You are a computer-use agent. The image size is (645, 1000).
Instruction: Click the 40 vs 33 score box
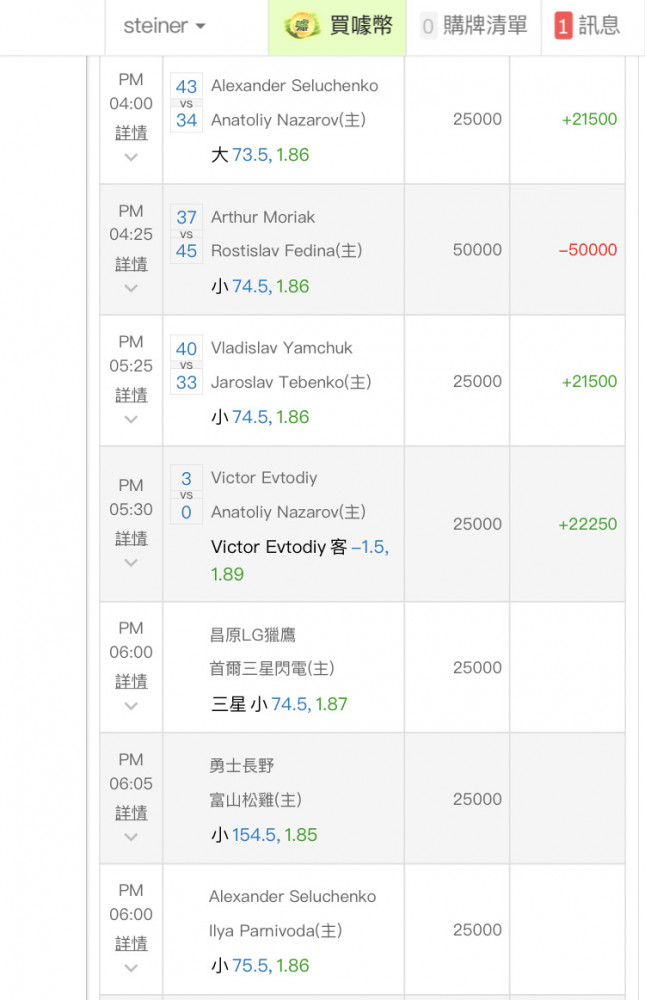[186, 365]
